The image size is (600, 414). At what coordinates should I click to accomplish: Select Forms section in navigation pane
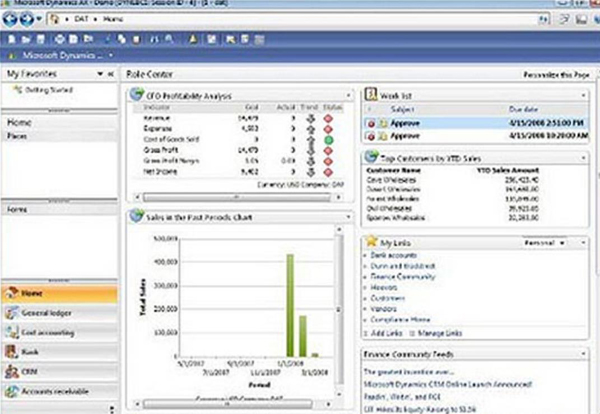tap(17, 210)
